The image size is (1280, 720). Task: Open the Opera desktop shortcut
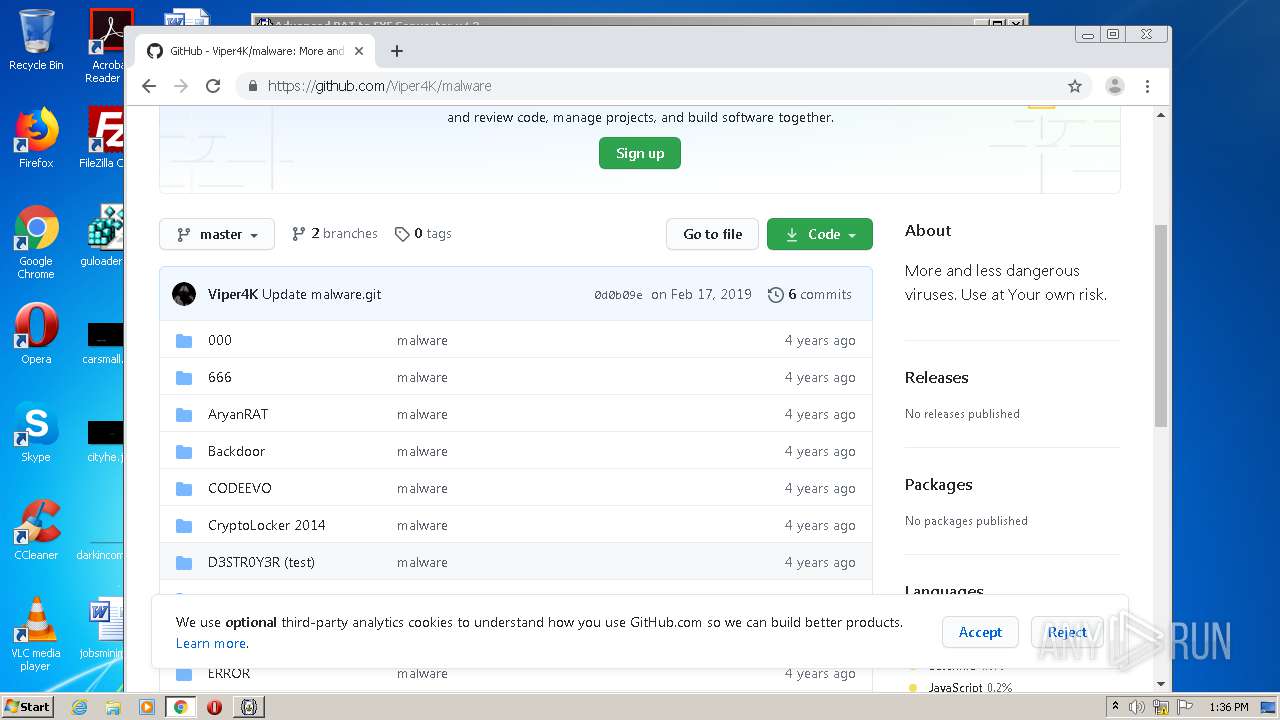[x=36, y=334]
